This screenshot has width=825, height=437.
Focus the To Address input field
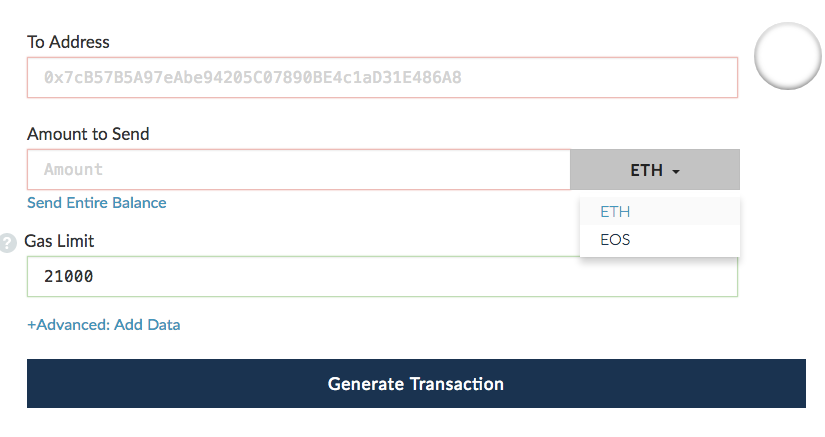click(x=383, y=77)
